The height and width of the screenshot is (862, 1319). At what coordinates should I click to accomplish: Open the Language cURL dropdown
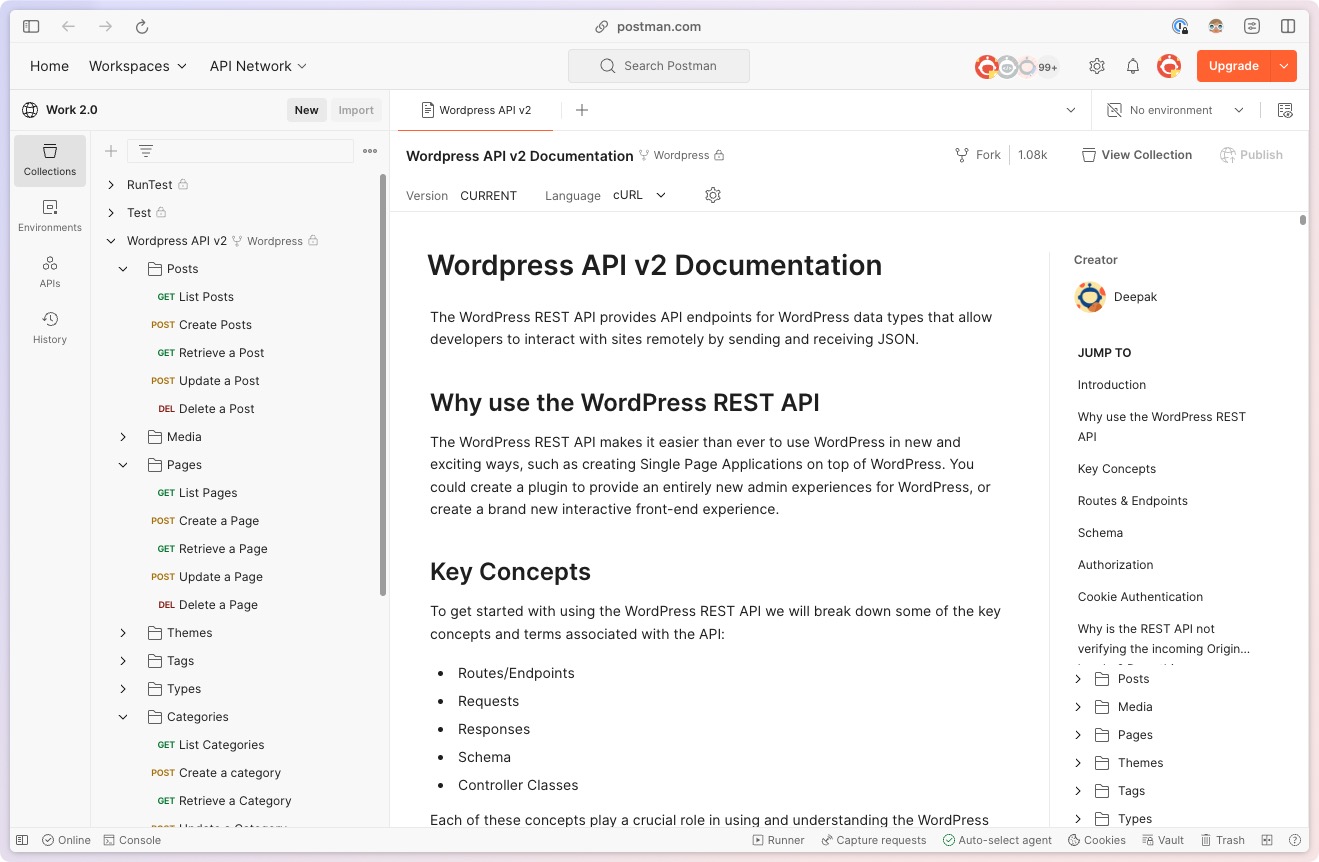tap(639, 195)
